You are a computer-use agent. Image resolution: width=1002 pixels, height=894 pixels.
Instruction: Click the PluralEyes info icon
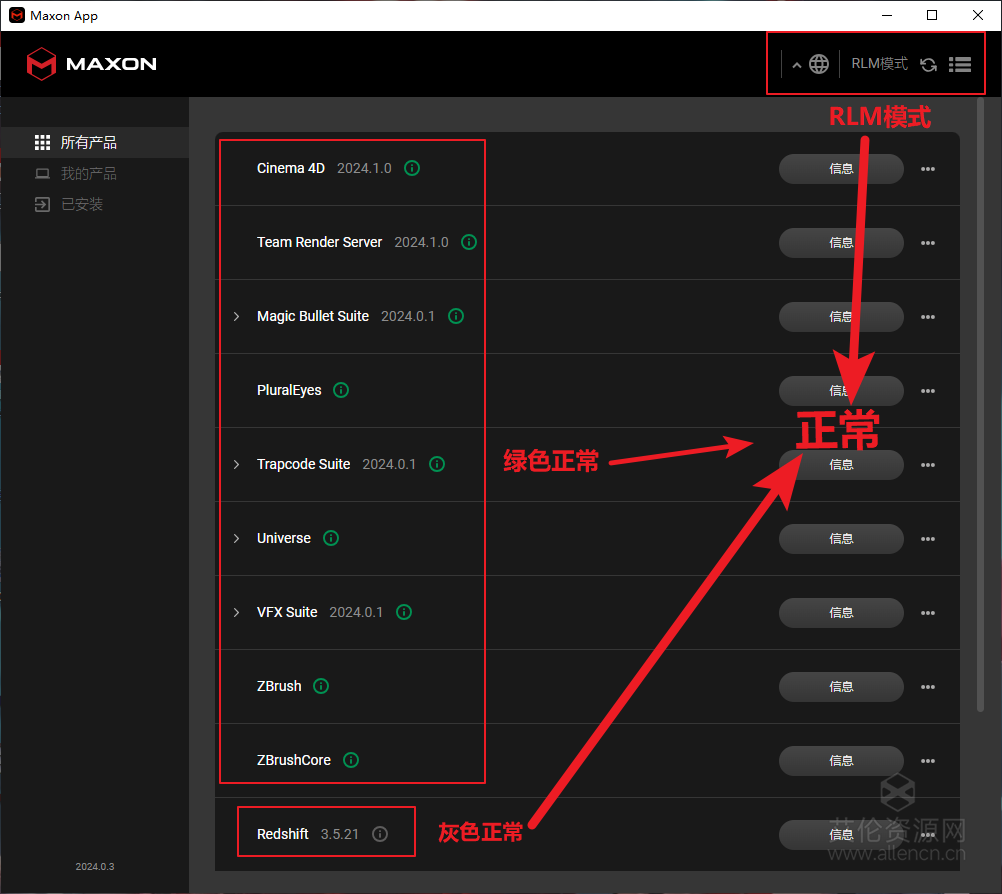(x=341, y=390)
